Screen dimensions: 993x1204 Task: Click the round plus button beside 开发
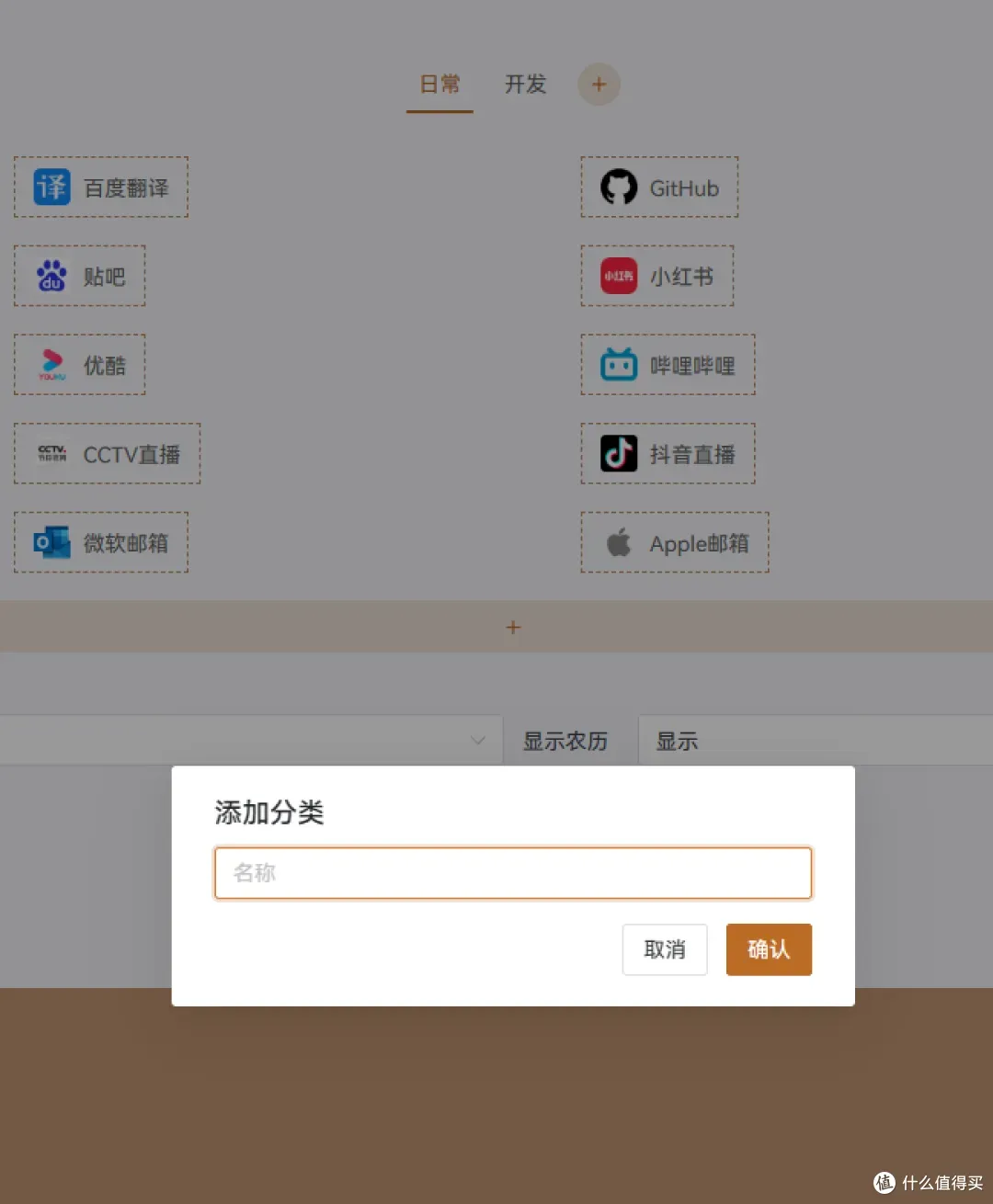click(x=599, y=85)
